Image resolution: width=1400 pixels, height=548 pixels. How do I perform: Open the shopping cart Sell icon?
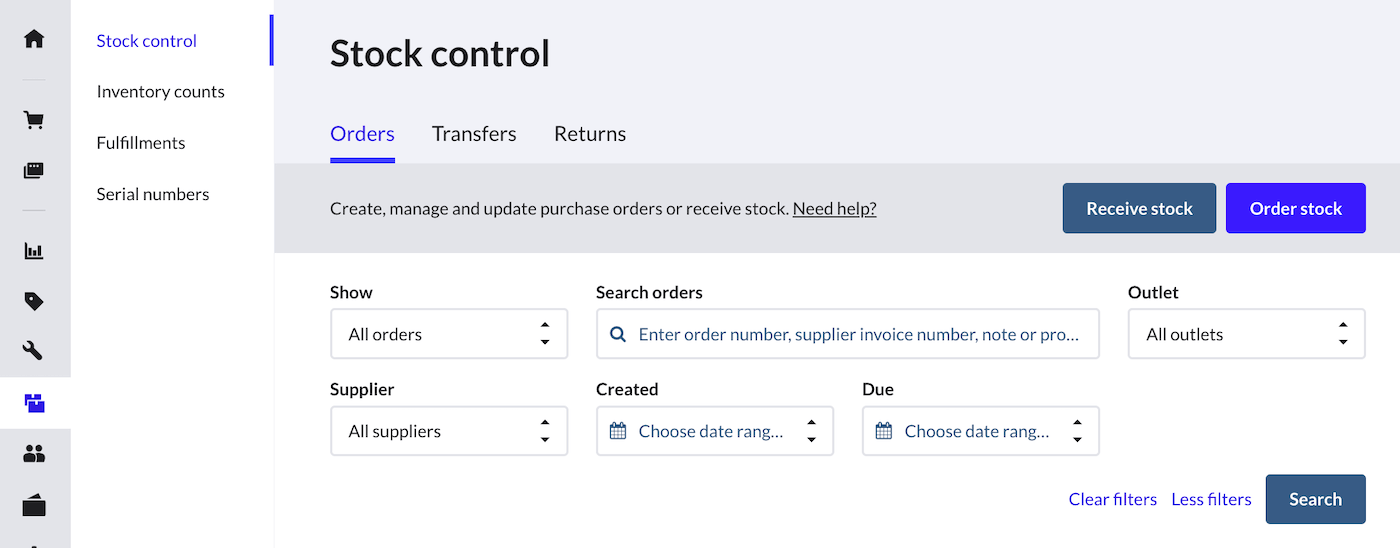(34, 121)
